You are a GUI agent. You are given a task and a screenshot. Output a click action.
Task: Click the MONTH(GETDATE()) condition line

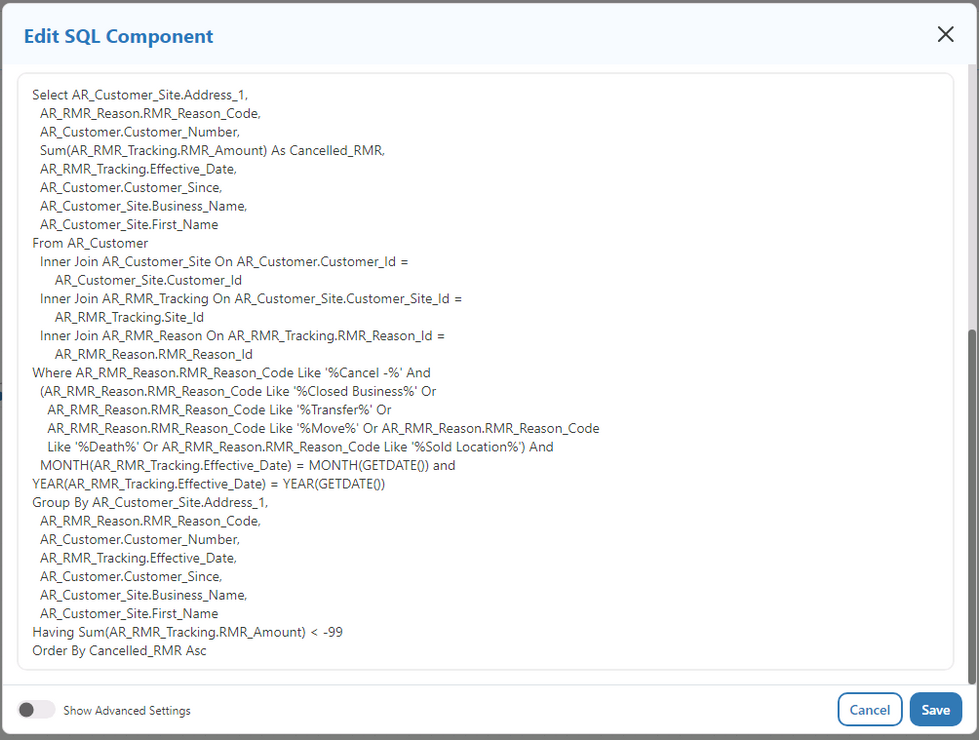pos(247,465)
